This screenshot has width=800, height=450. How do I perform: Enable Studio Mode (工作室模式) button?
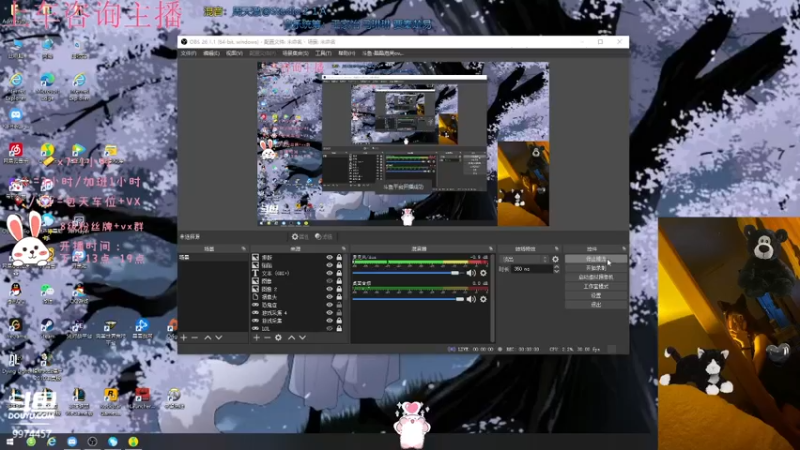click(x=596, y=287)
